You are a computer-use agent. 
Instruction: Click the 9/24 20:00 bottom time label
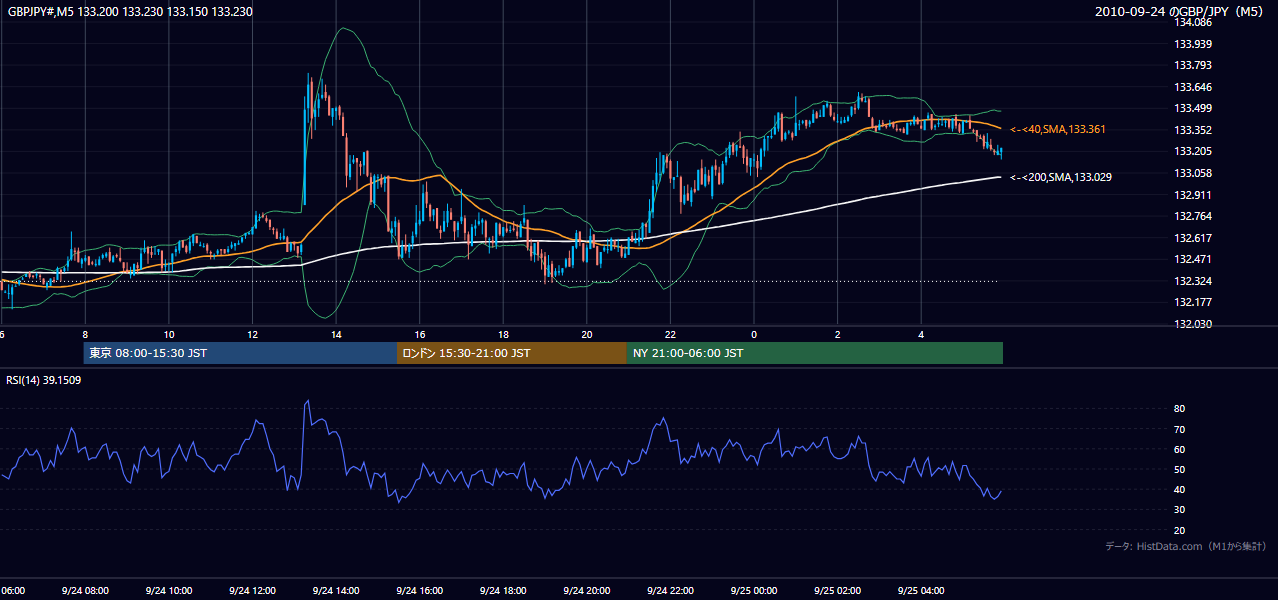pyautogui.click(x=586, y=590)
